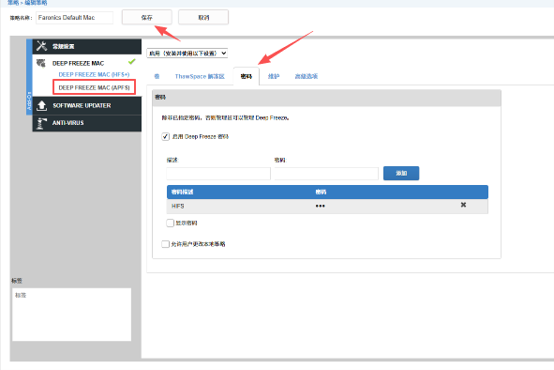
Task: Click the green checkmark beside DEEP FREEZE MAC
Action: pyautogui.click(x=132, y=62)
